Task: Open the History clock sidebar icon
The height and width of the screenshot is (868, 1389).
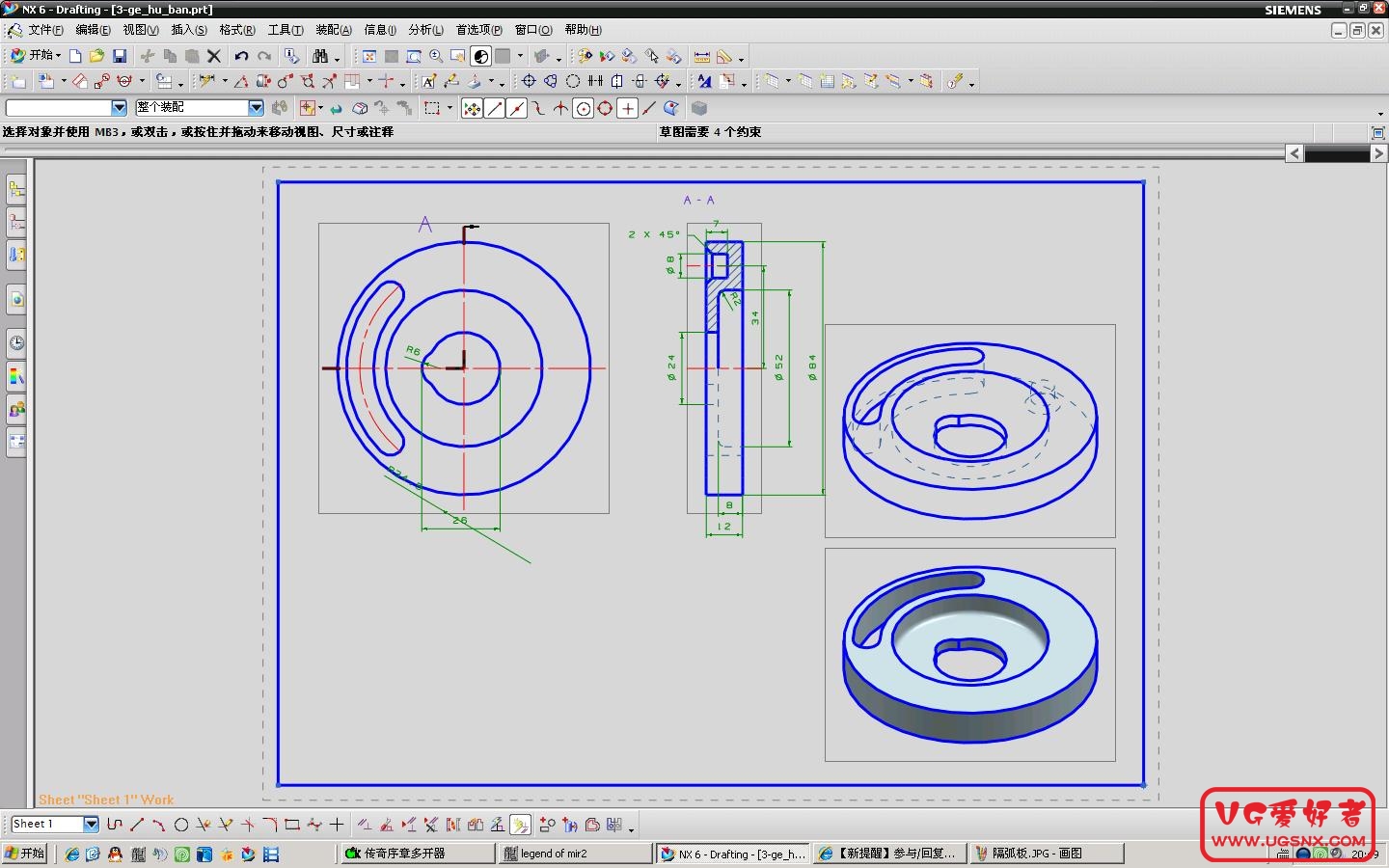Action: coord(16,342)
